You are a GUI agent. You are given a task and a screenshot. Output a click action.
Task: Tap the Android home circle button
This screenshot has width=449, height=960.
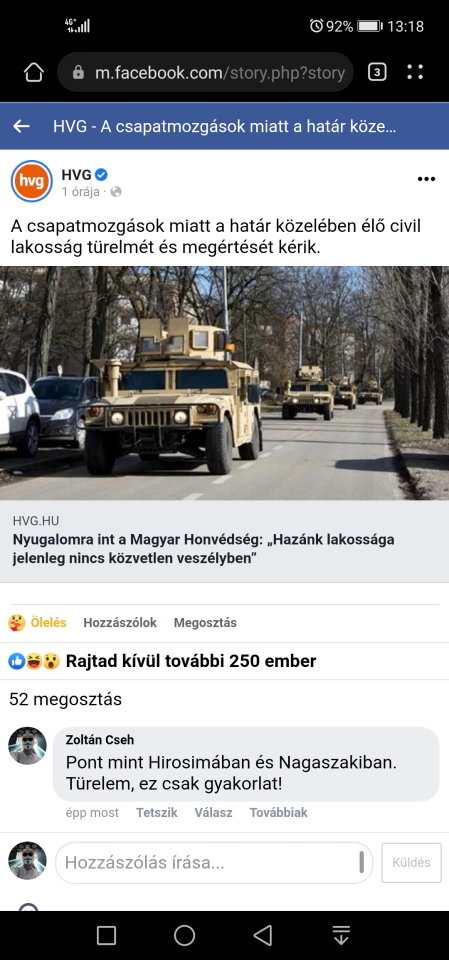[x=184, y=935]
